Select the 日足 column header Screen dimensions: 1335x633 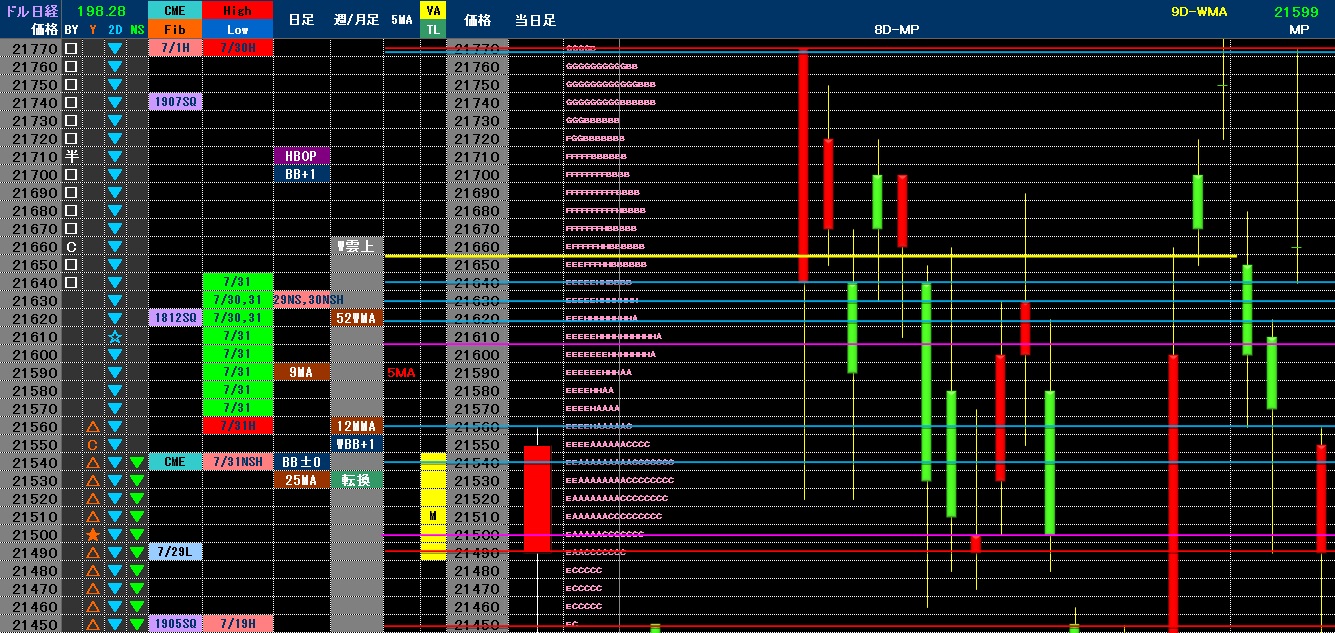click(301, 20)
